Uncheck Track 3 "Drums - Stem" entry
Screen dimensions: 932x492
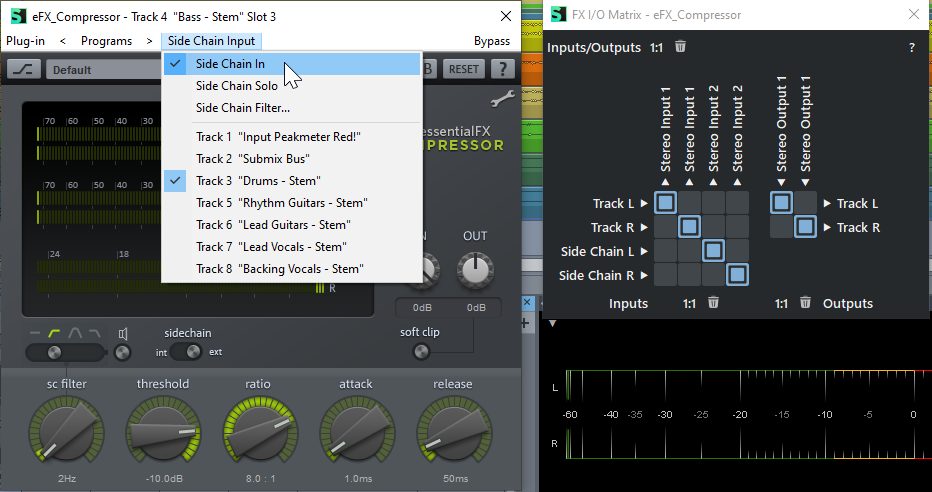pos(292,181)
